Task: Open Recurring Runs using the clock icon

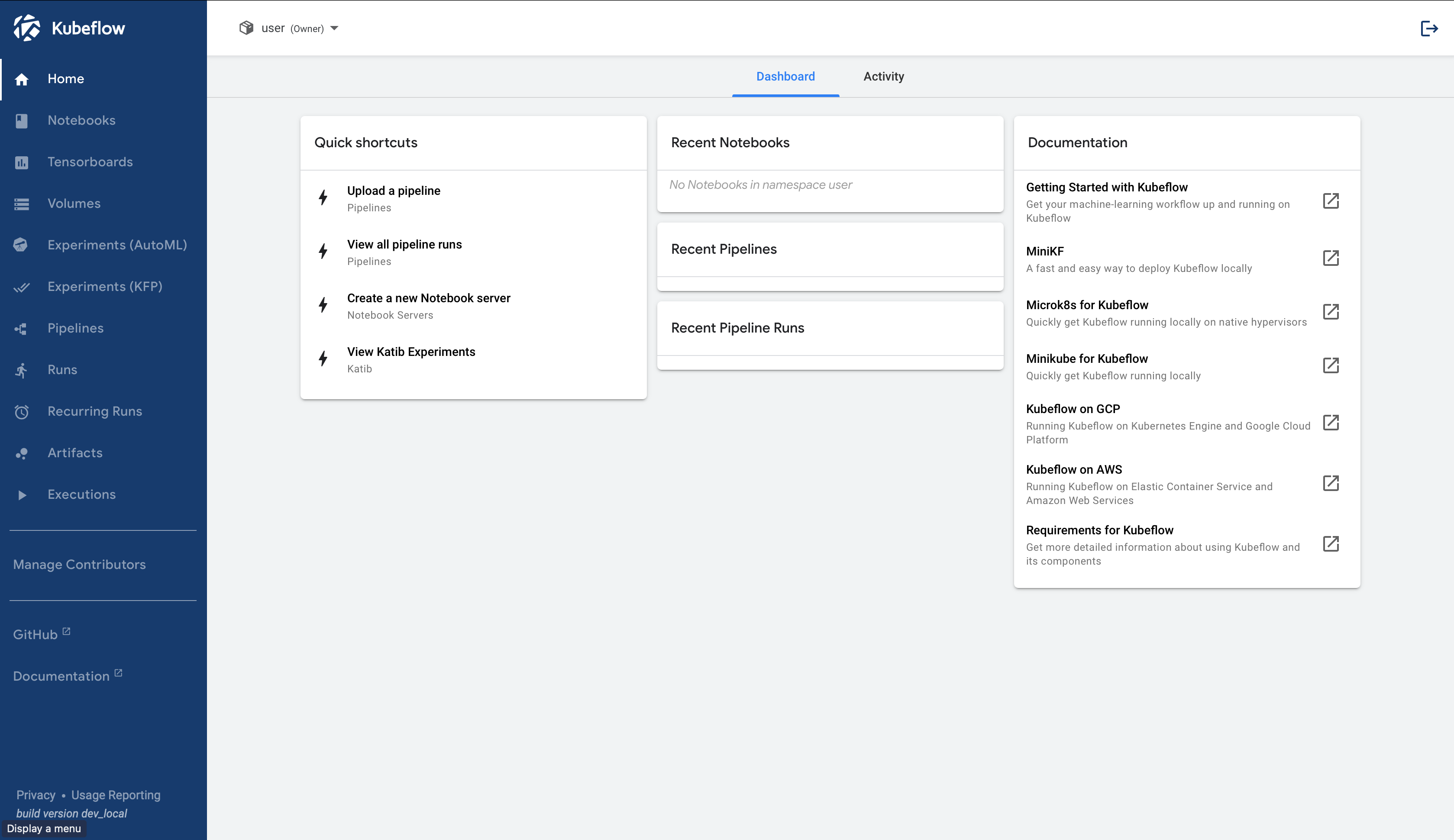Action: pos(21,411)
